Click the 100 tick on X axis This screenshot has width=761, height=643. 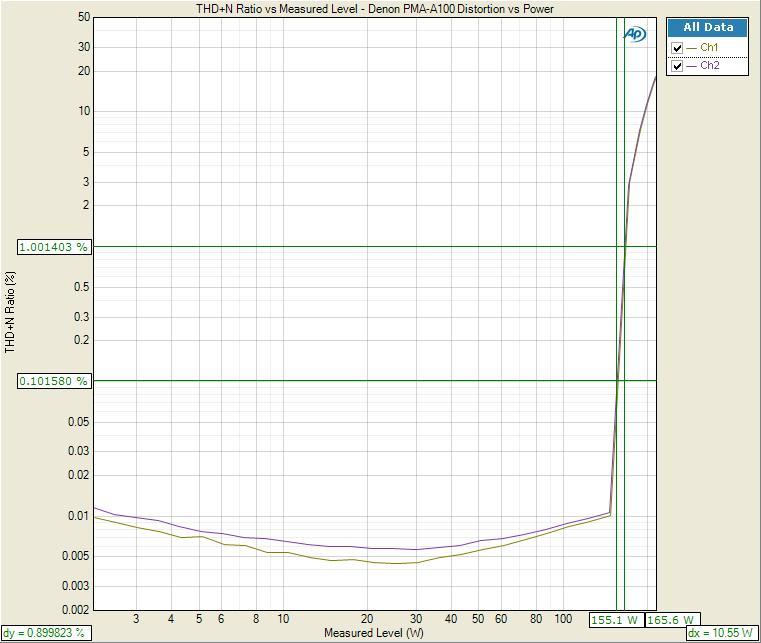(x=563, y=619)
